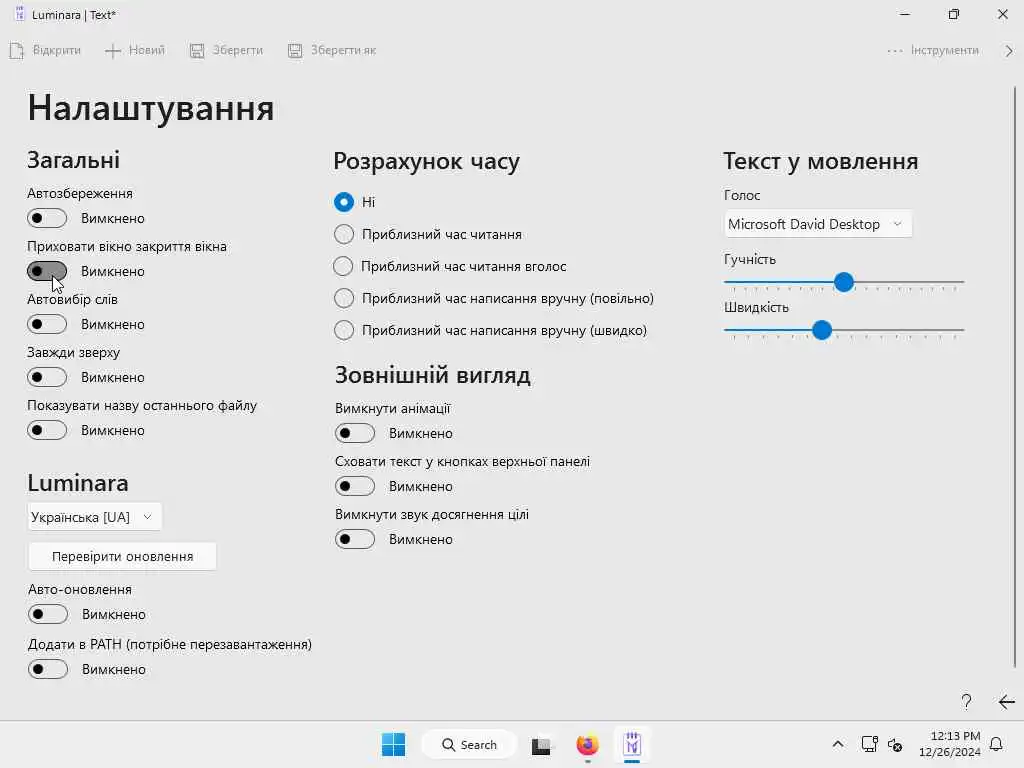Toggle Вимкнути звук досягнення цілі switch

point(355,539)
